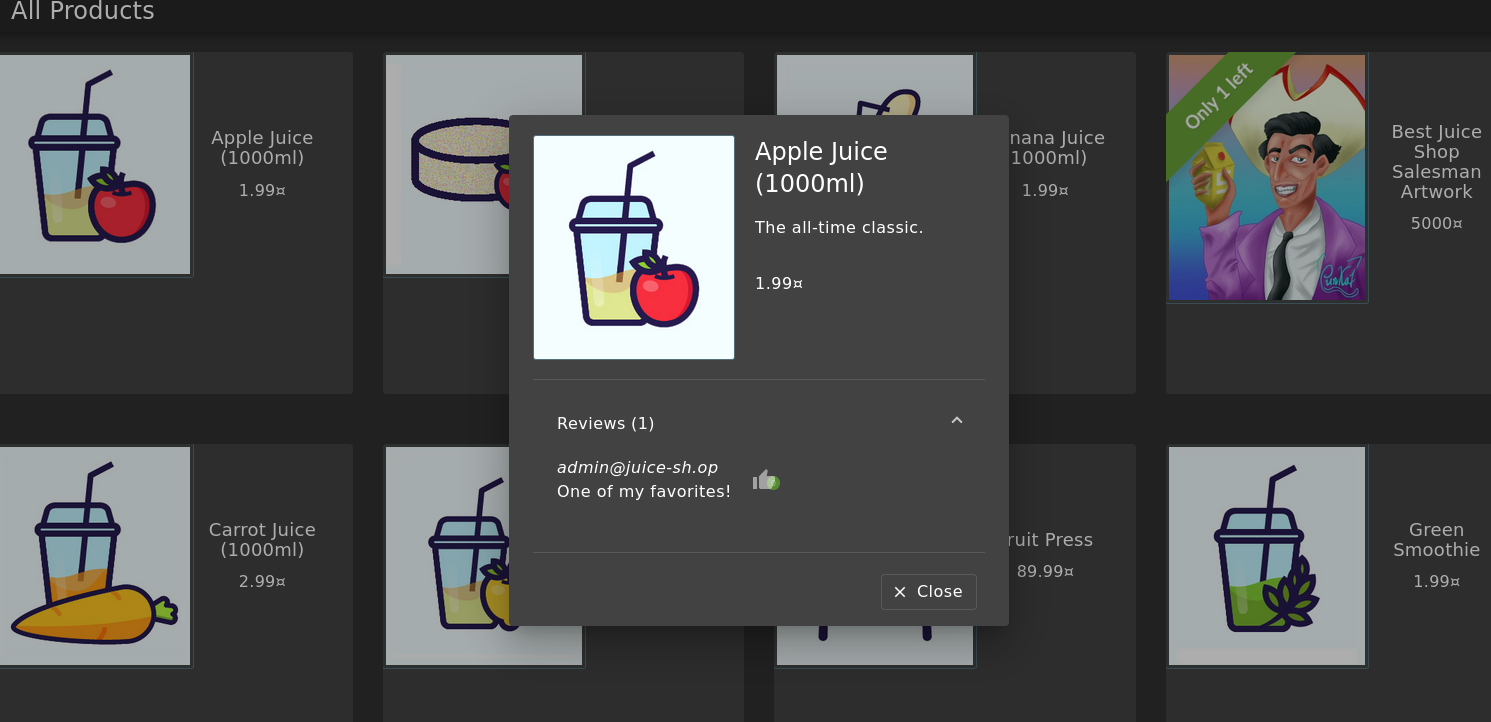Click the Banana Juice product name
This screenshot has width=1491, height=722.
coord(1057,148)
